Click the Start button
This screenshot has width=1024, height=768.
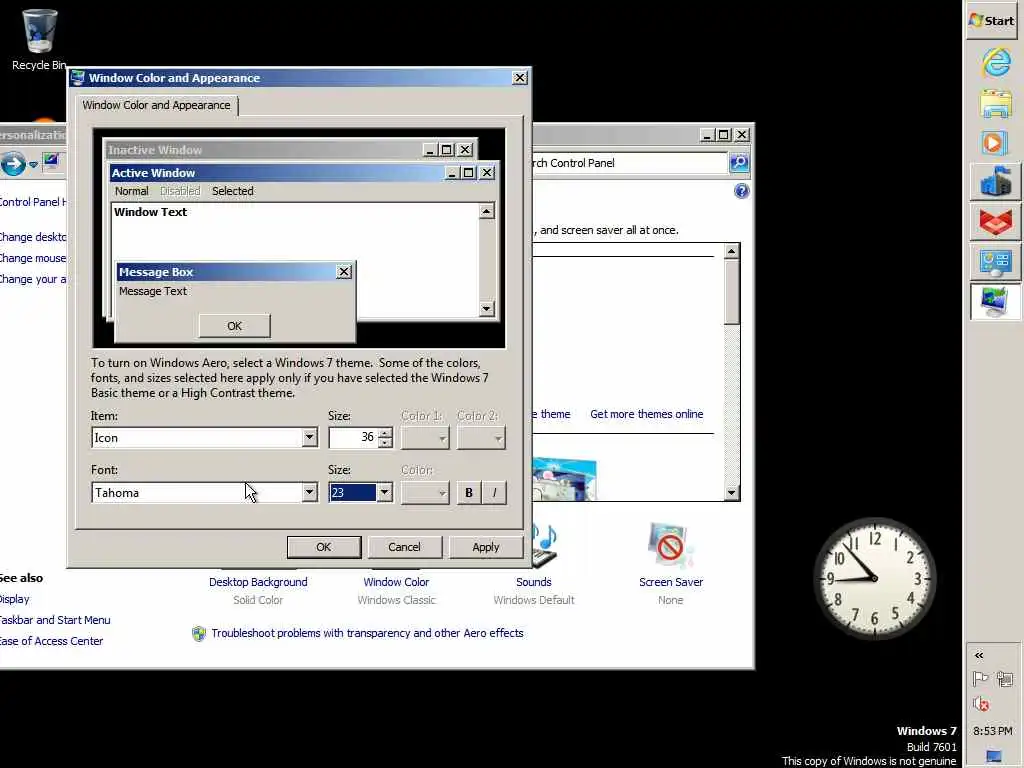click(992, 20)
